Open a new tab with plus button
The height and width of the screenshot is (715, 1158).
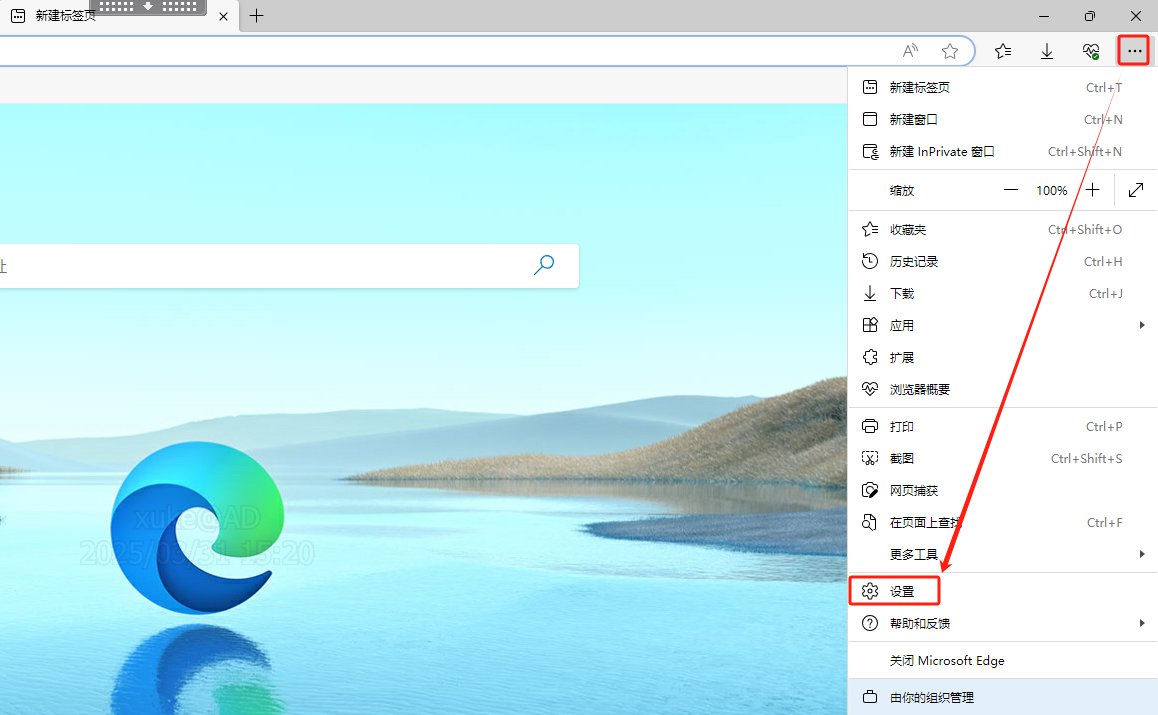pos(257,16)
